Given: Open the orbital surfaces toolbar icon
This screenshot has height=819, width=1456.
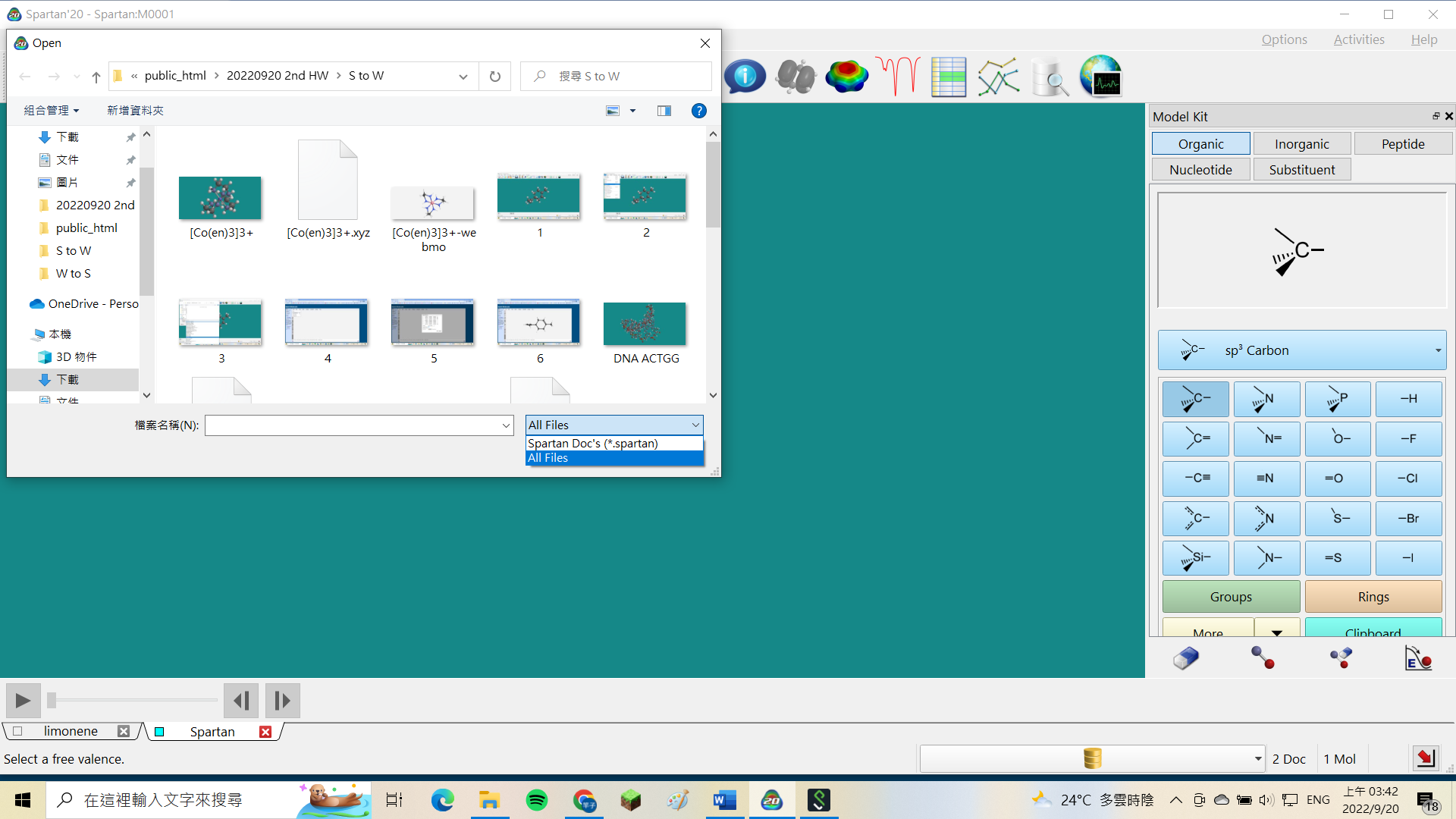Looking at the screenshot, I should (795, 76).
